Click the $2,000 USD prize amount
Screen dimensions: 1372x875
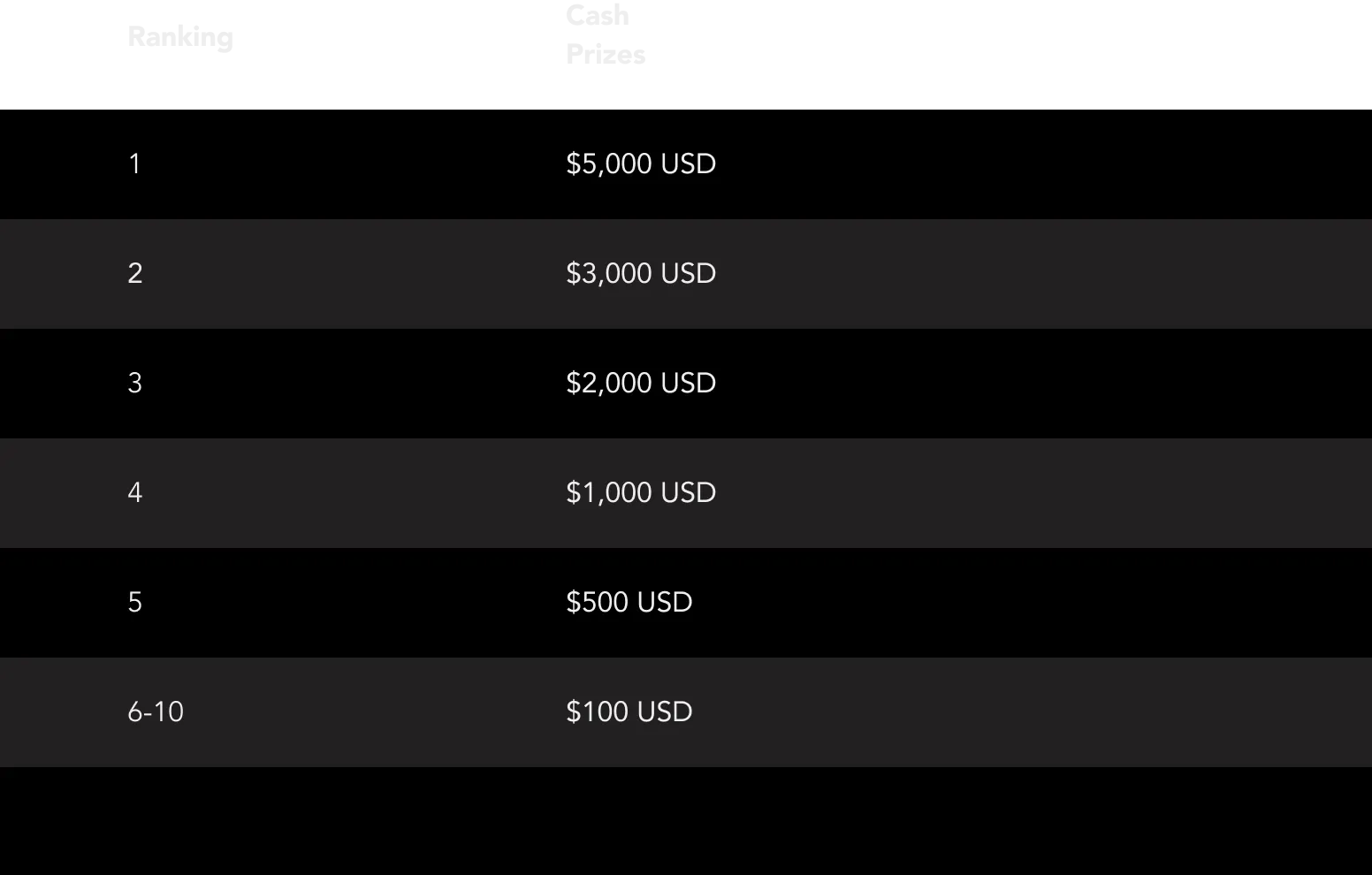(641, 383)
